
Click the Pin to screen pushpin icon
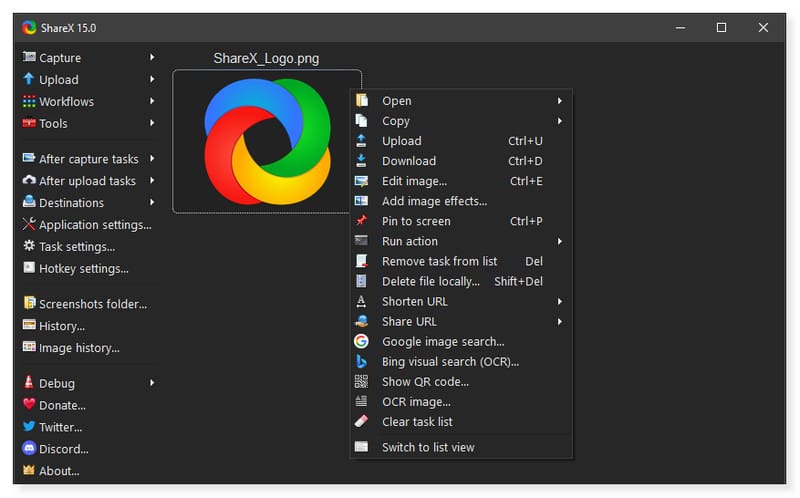pyautogui.click(x=361, y=221)
